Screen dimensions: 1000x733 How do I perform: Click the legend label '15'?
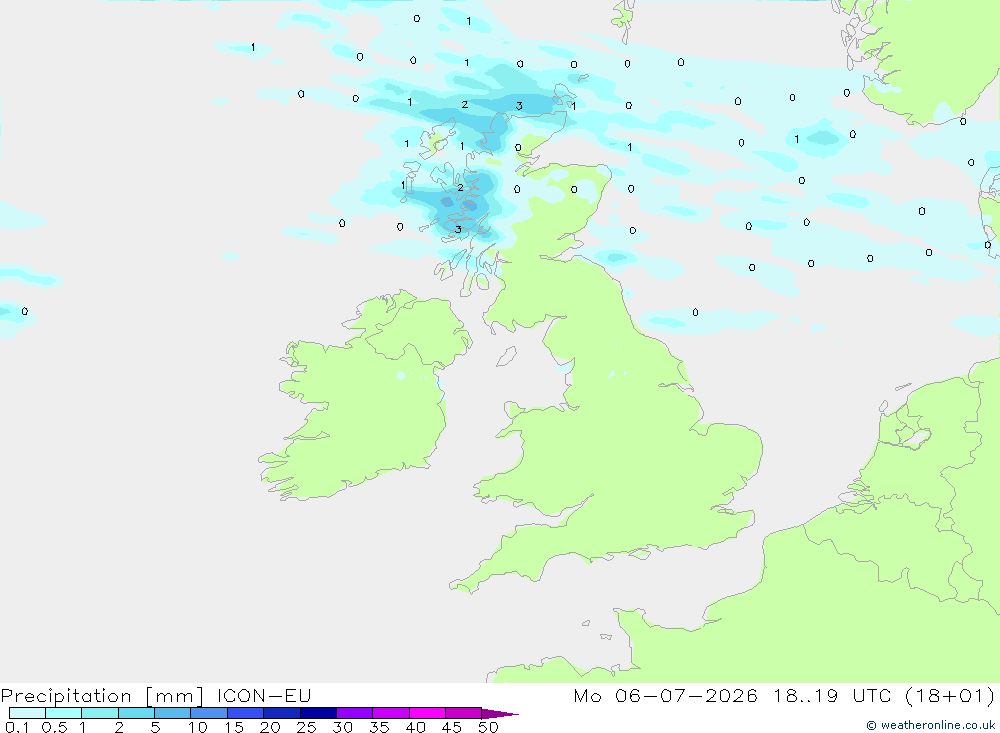click(233, 727)
